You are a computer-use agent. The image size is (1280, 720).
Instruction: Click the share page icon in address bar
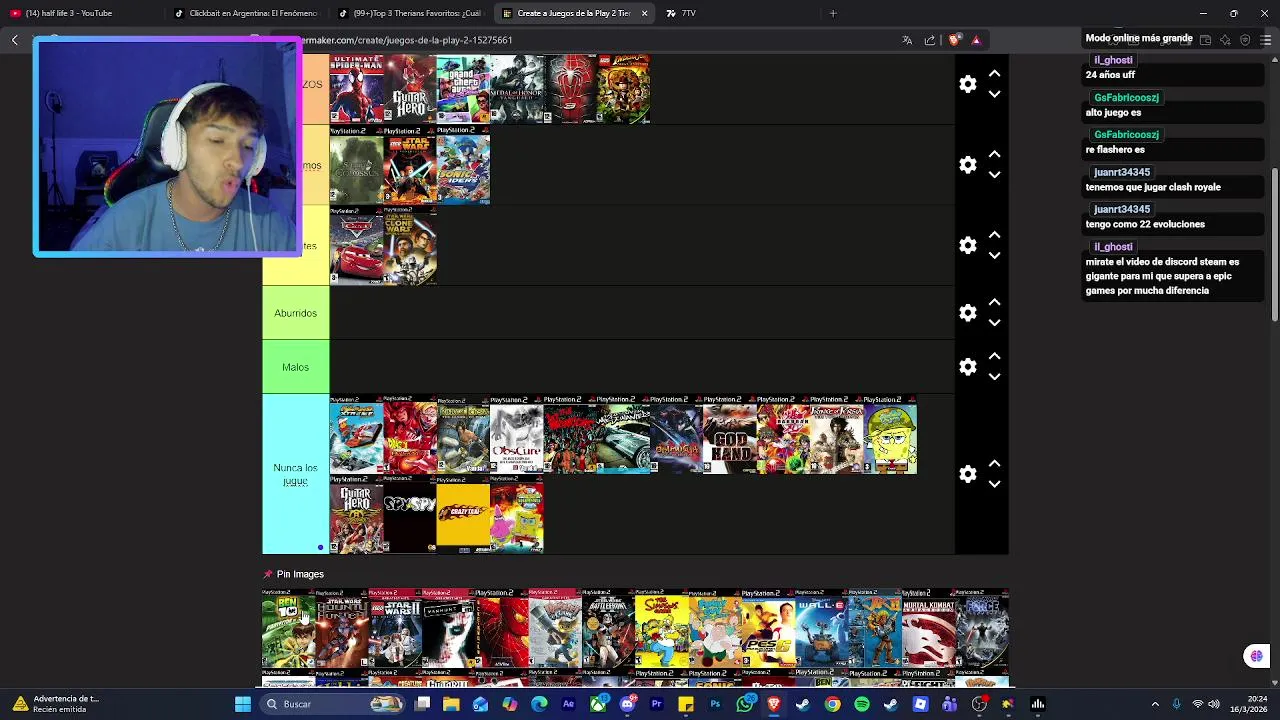tap(930, 40)
